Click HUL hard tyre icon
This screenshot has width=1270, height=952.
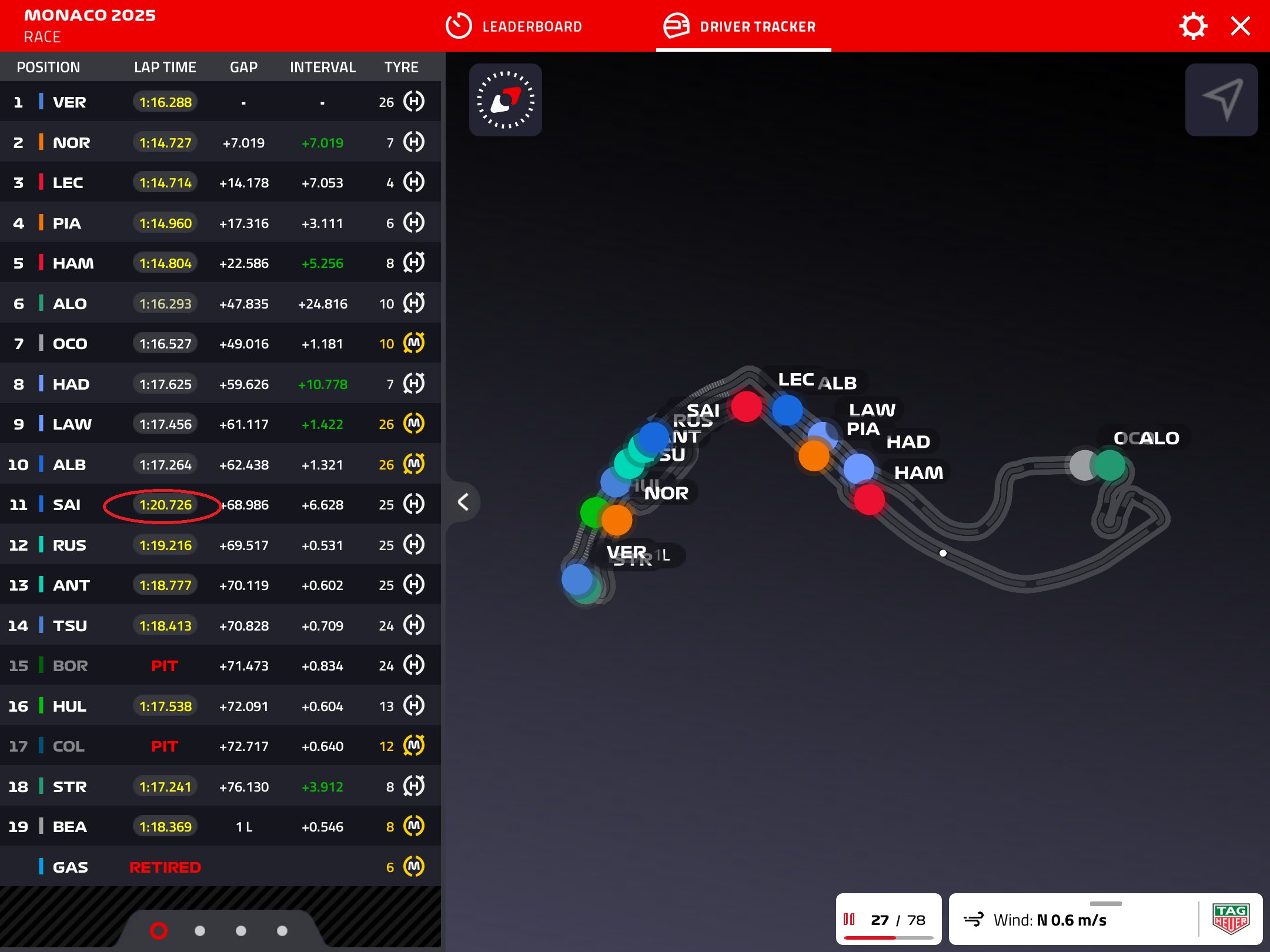pyautogui.click(x=414, y=706)
